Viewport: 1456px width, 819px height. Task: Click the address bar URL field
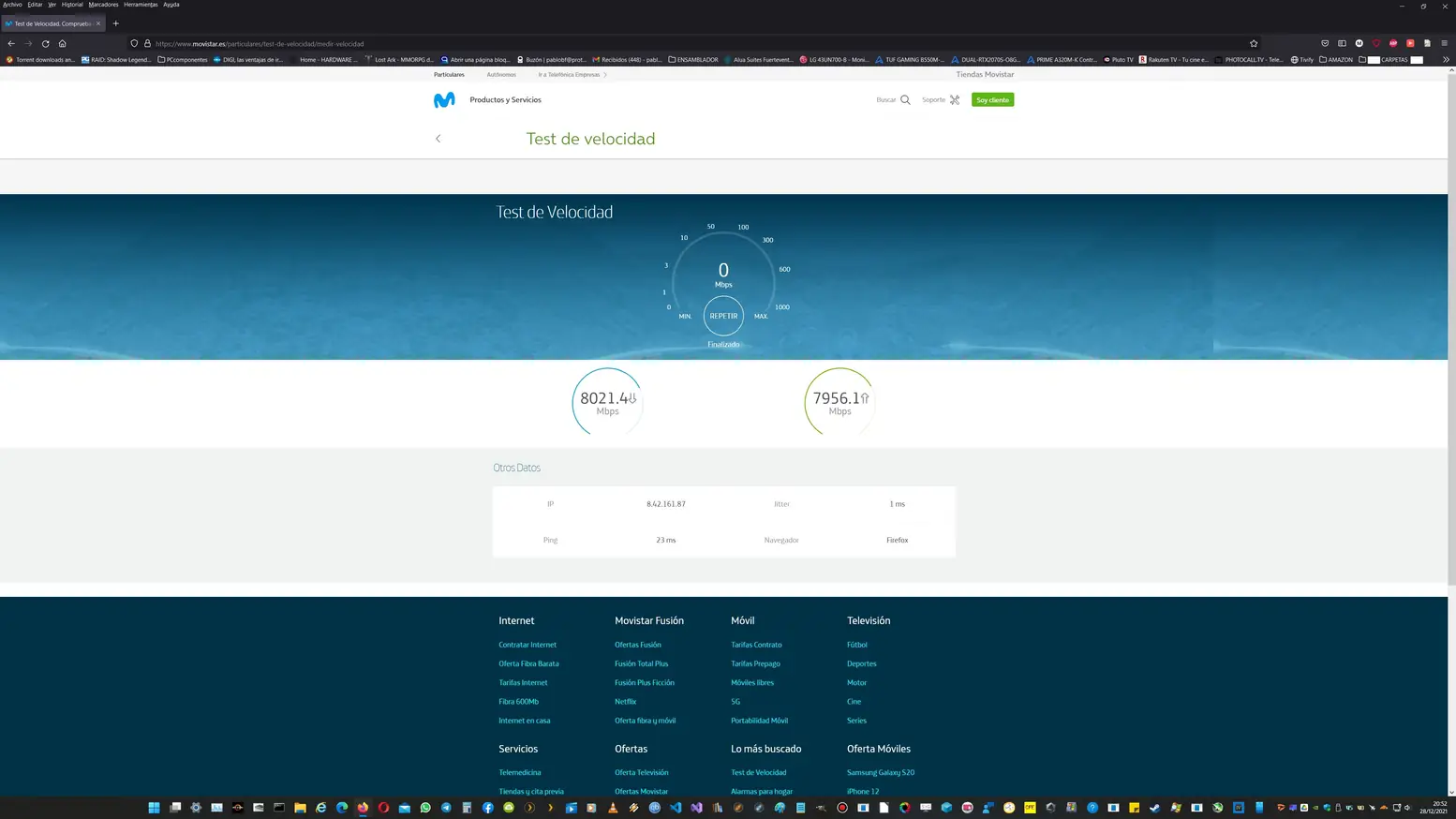[x=693, y=43]
